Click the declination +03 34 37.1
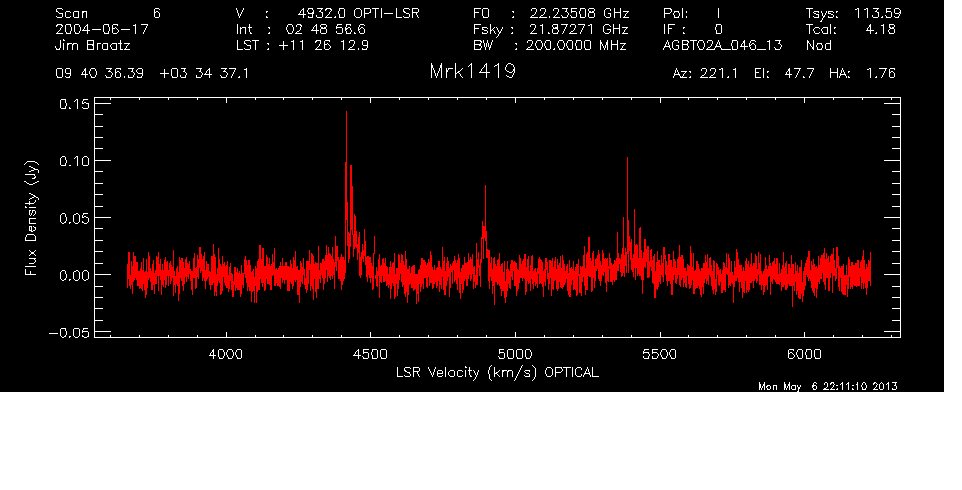Image resolution: width=962 pixels, height=490 pixels. [204, 74]
